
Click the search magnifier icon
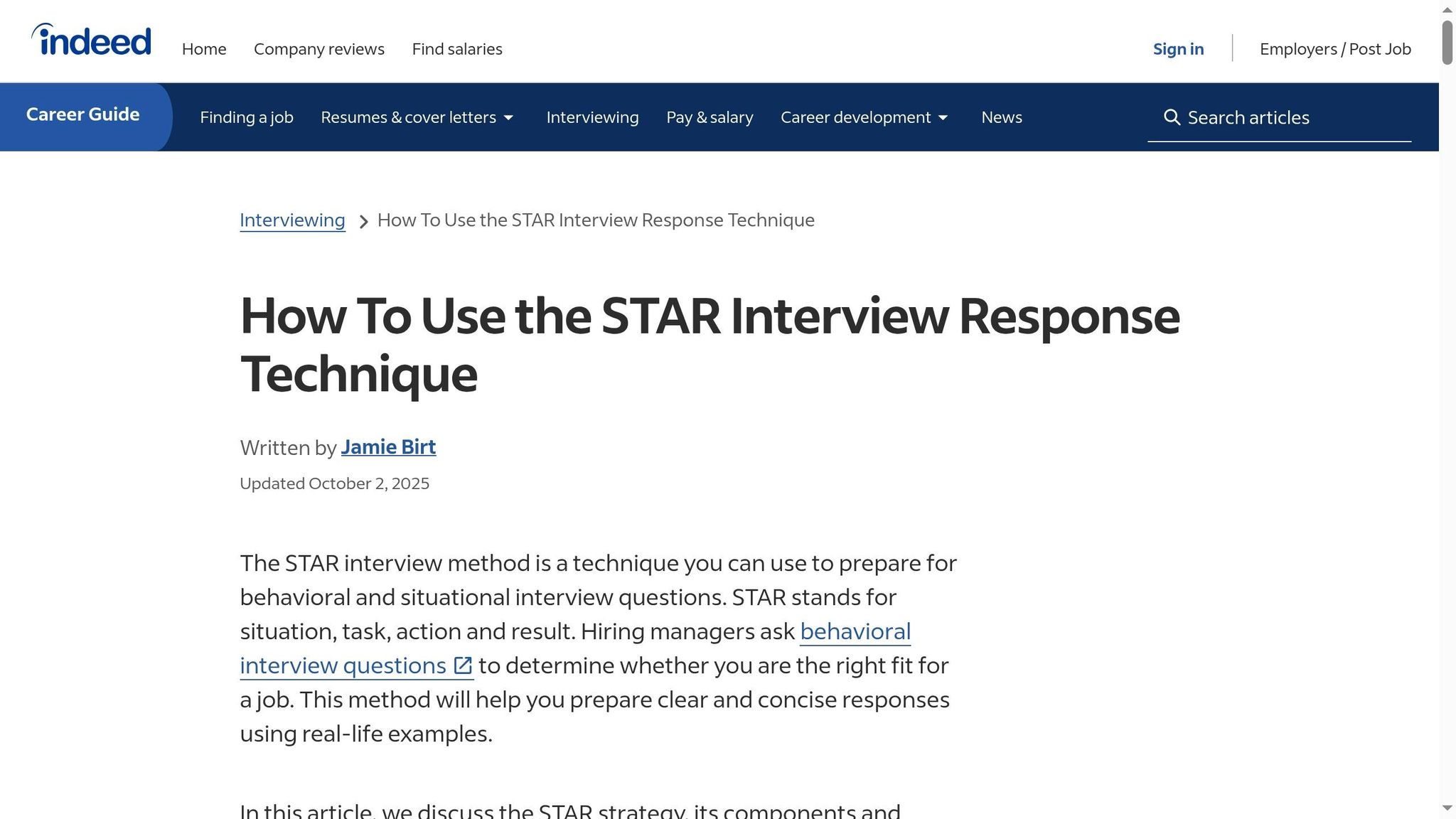click(1172, 117)
